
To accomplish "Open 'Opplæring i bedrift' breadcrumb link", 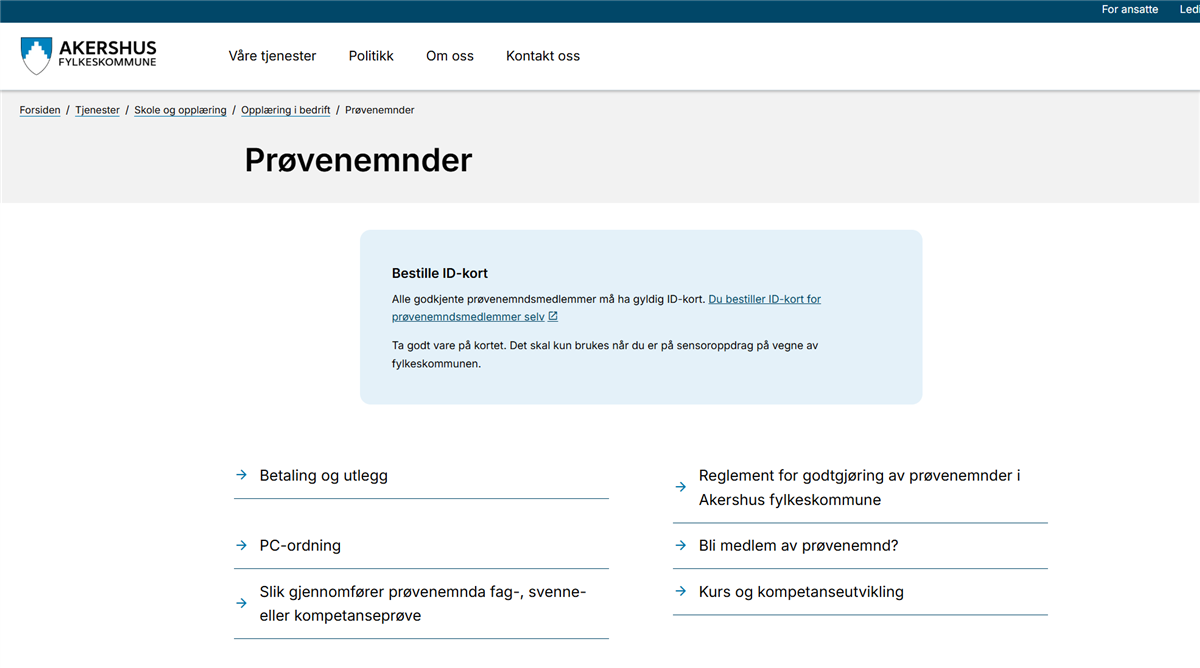I will (285, 110).
